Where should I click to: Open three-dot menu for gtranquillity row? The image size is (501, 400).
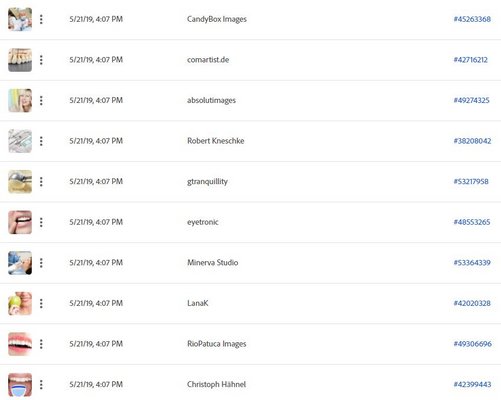[41, 182]
